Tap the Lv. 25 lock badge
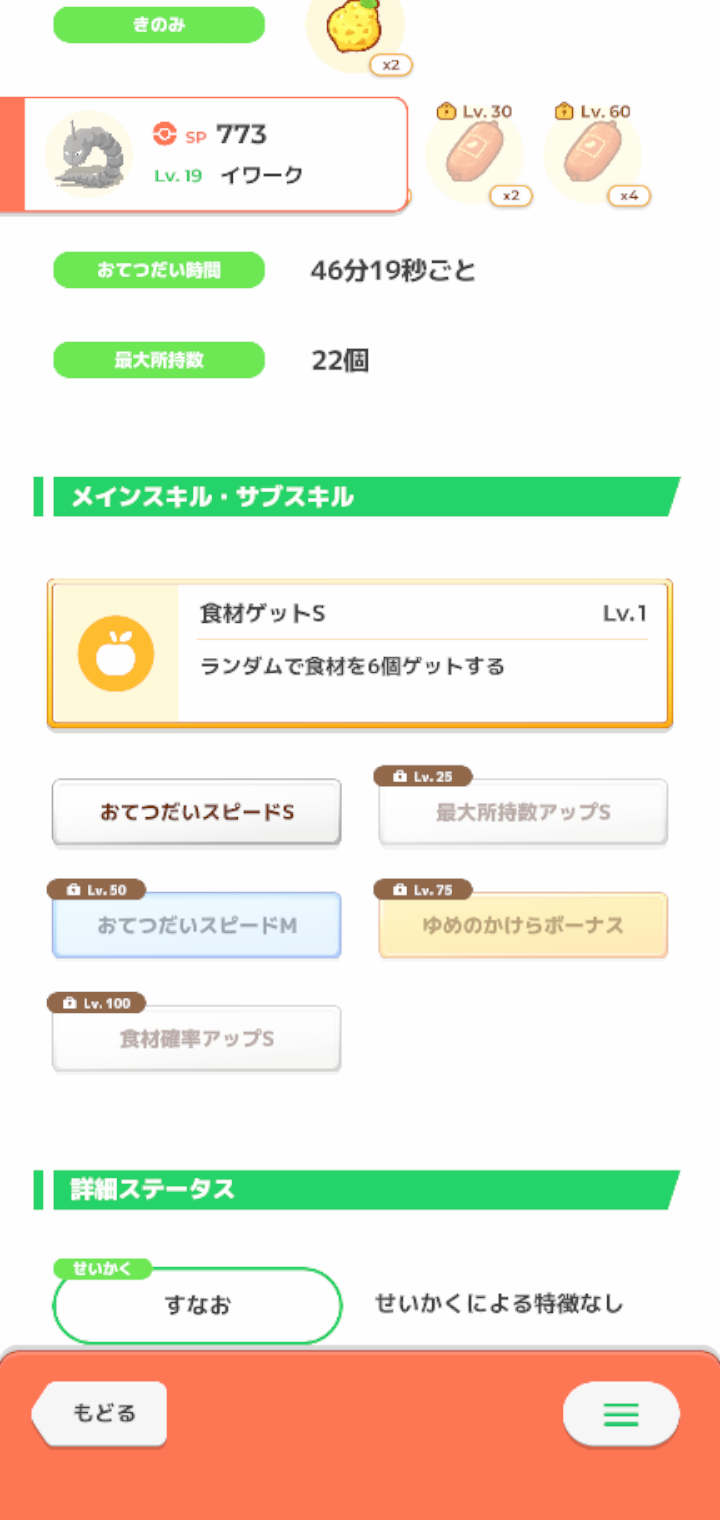This screenshot has width=720, height=1520. 423,777
